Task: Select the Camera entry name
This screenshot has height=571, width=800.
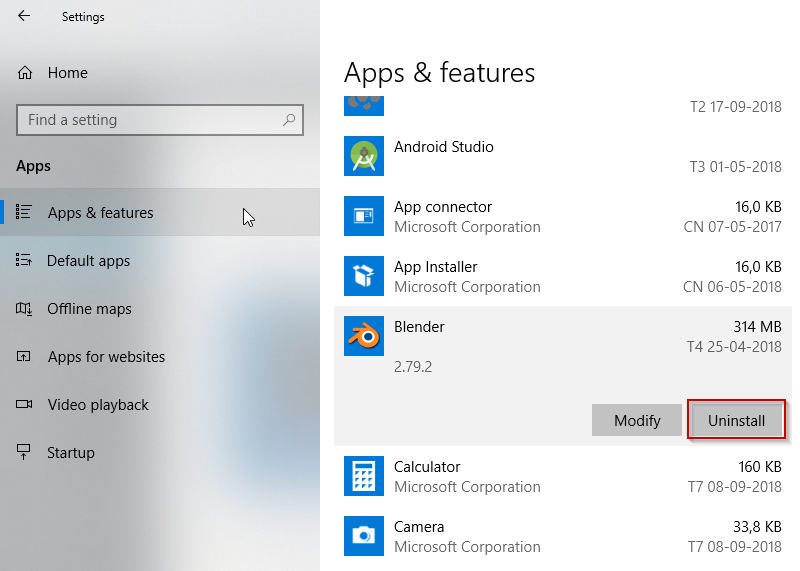Action: (x=419, y=527)
